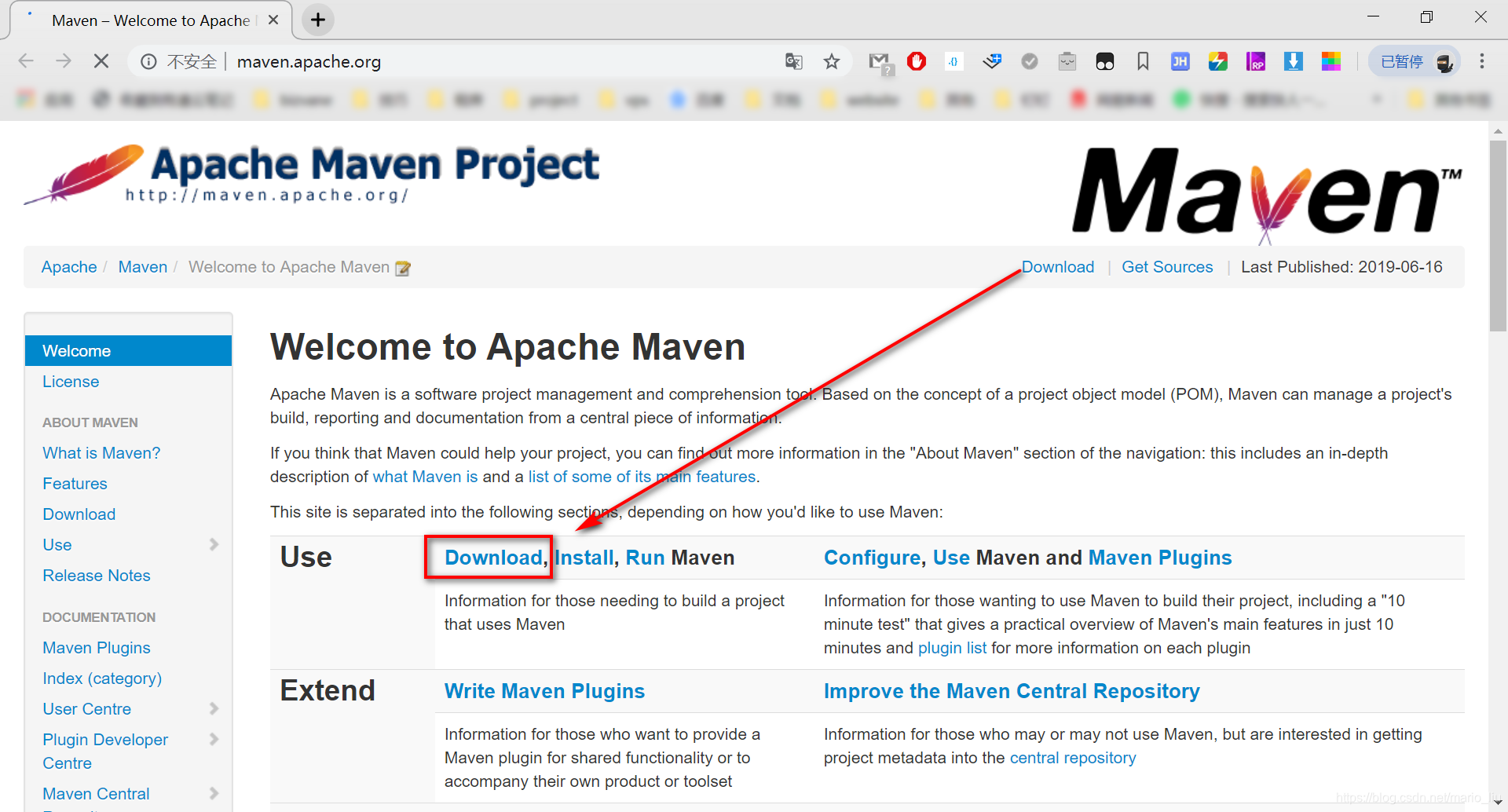
Task: Click the colorful lightning bolt extension icon
Action: coord(1218,61)
